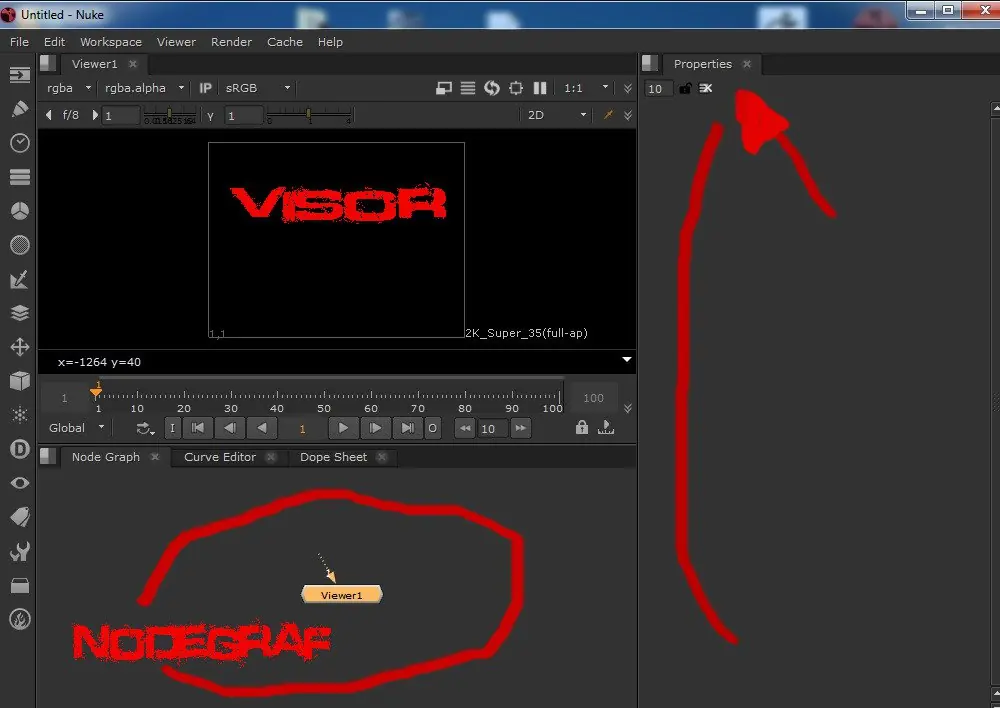This screenshot has height=708, width=1000.
Task: Open the Image nodes toolbar menu
Action: pyautogui.click(x=20, y=75)
